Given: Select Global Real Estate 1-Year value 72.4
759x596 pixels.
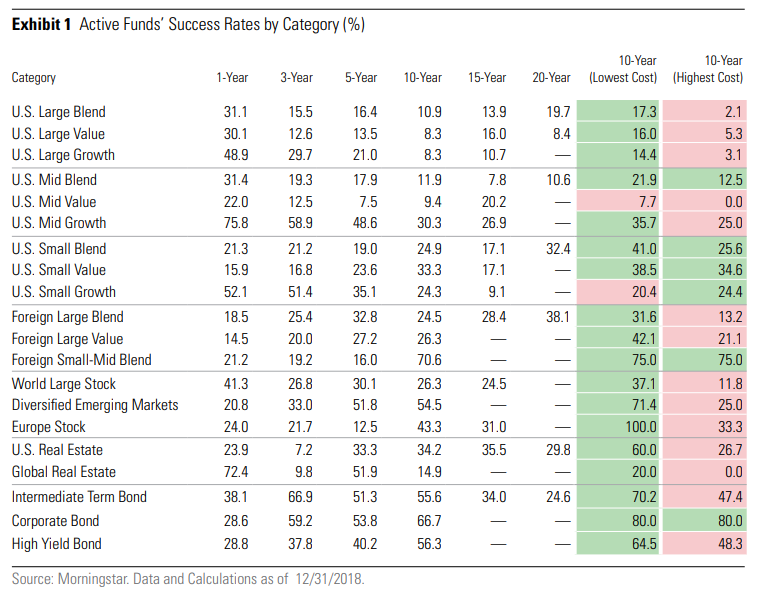Looking at the screenshot, I should point(234,472).
